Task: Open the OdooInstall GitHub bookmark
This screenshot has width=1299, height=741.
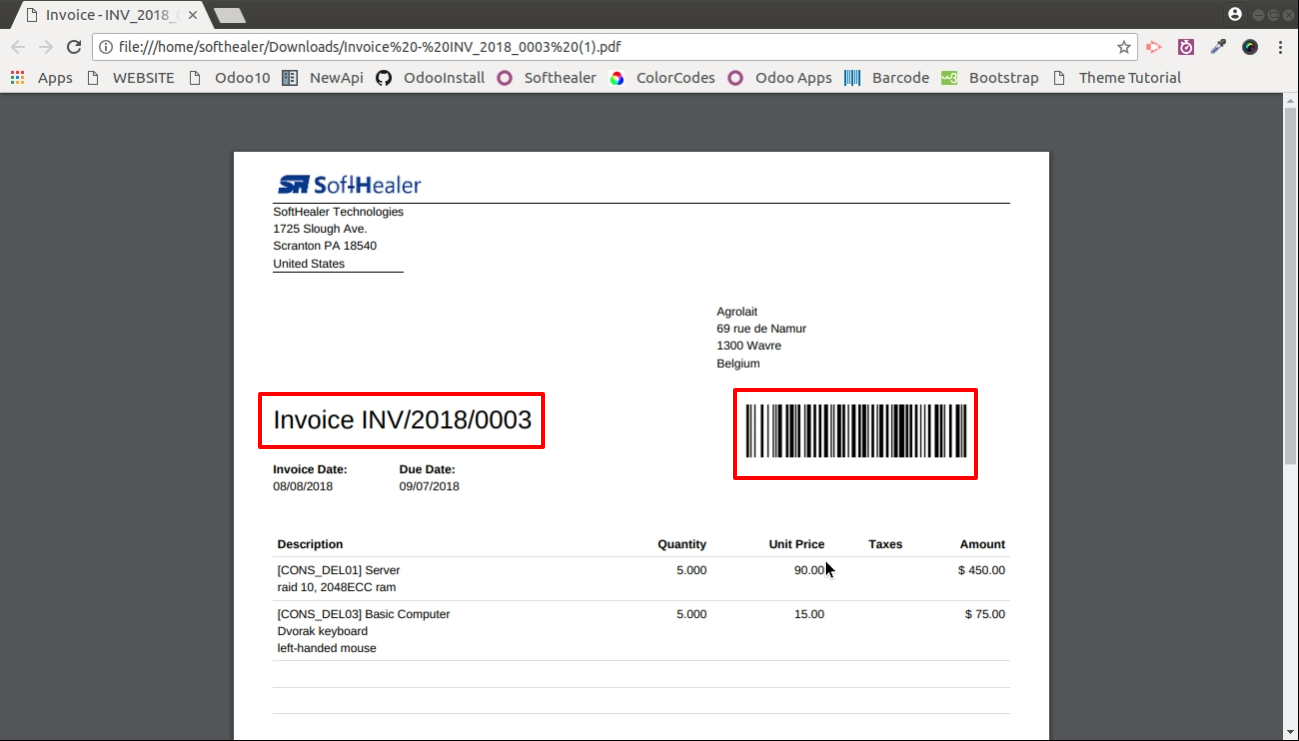Action: coord(430,78)
